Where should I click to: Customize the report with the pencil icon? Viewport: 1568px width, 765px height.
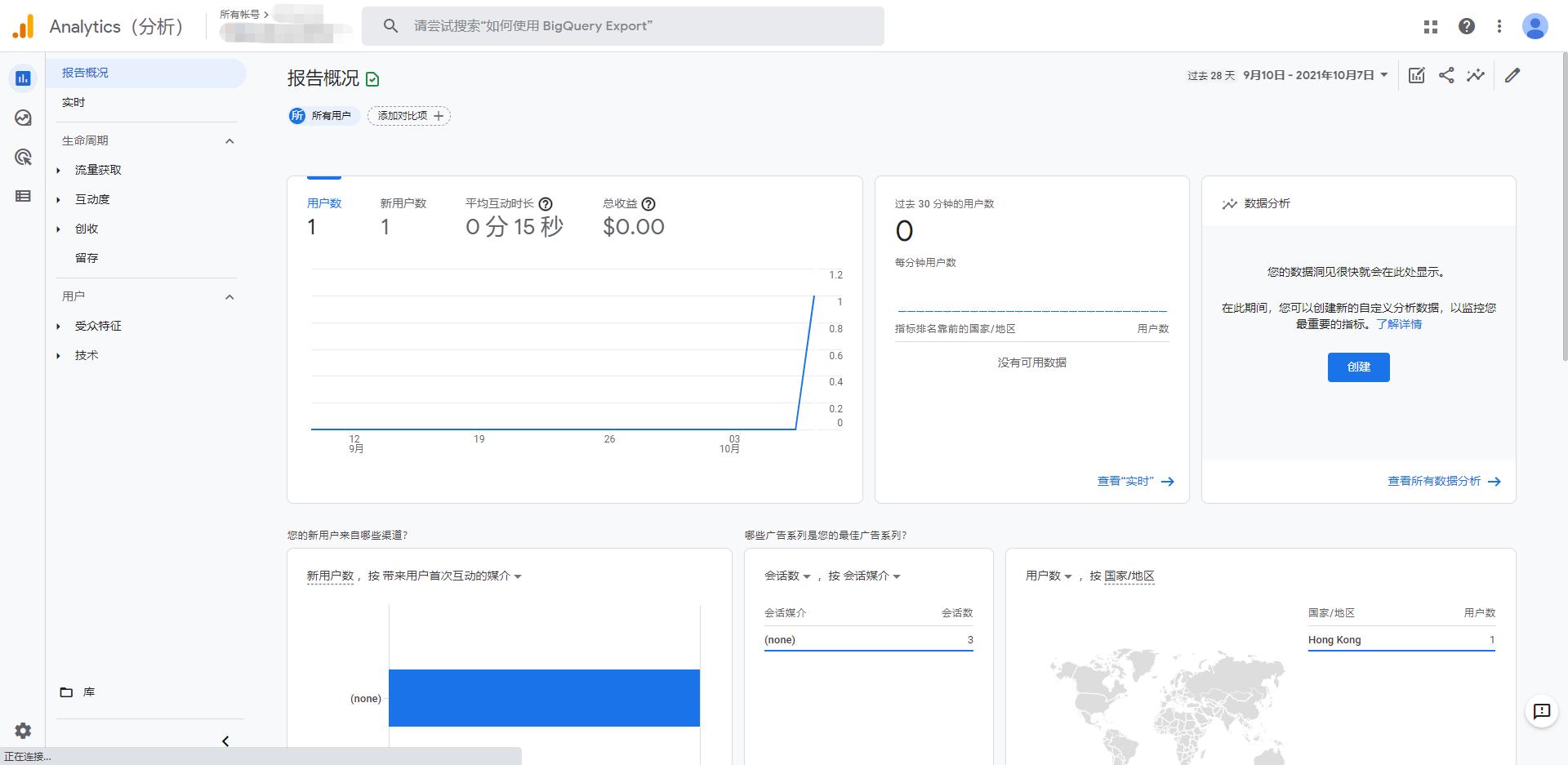(1512, 75)
